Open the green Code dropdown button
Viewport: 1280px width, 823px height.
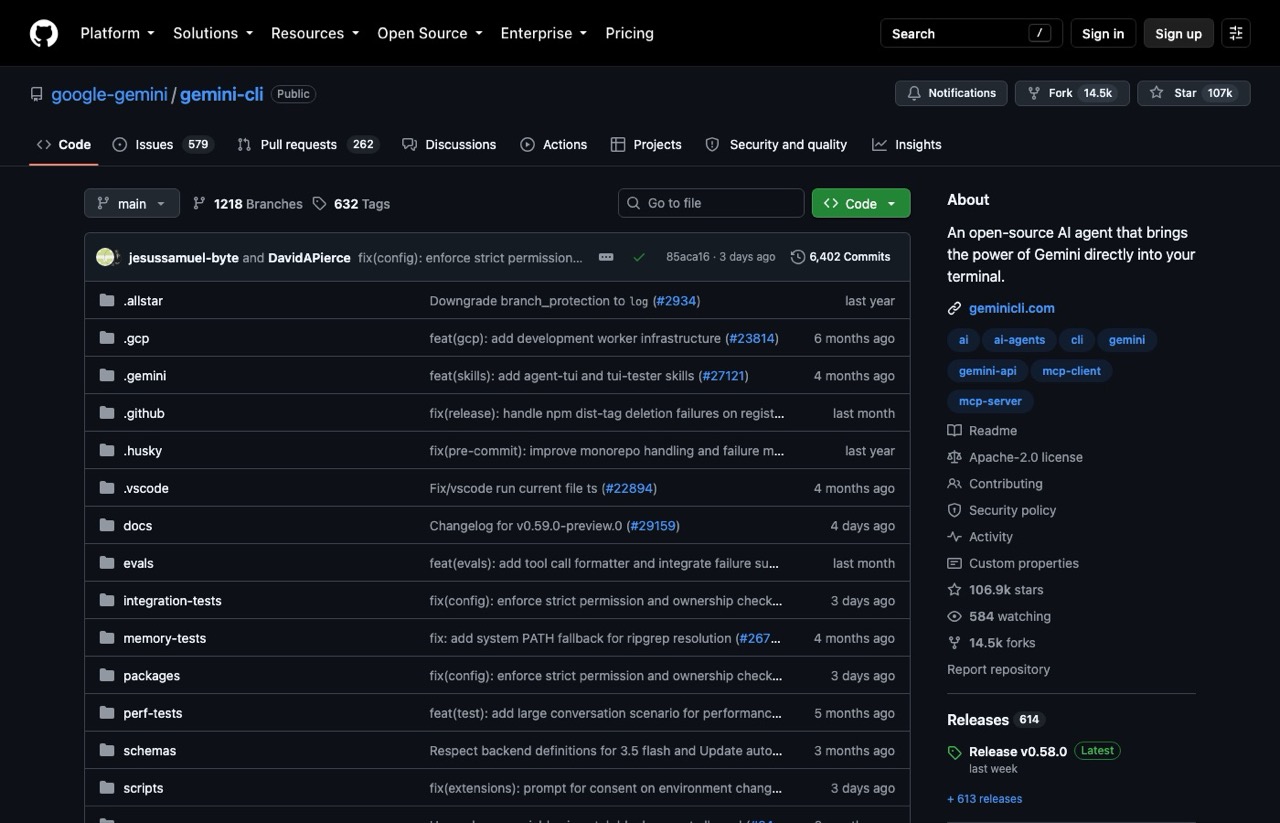(861, 203)
